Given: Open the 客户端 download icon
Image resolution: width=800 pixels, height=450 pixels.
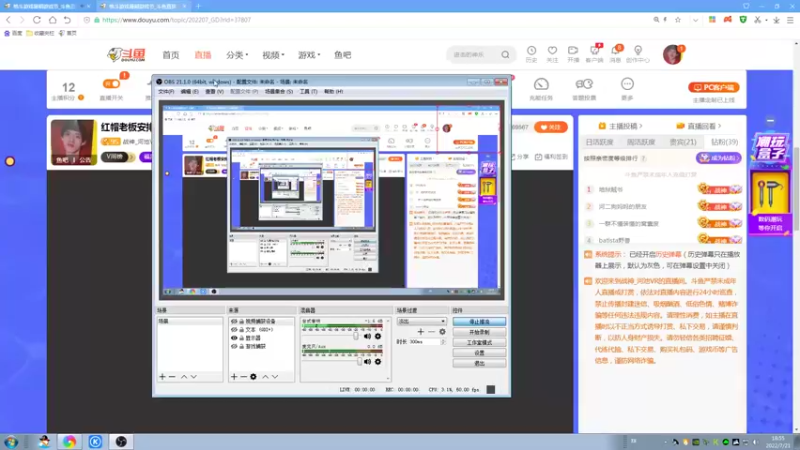Looking at the screenshot, I should click(594, 51).
